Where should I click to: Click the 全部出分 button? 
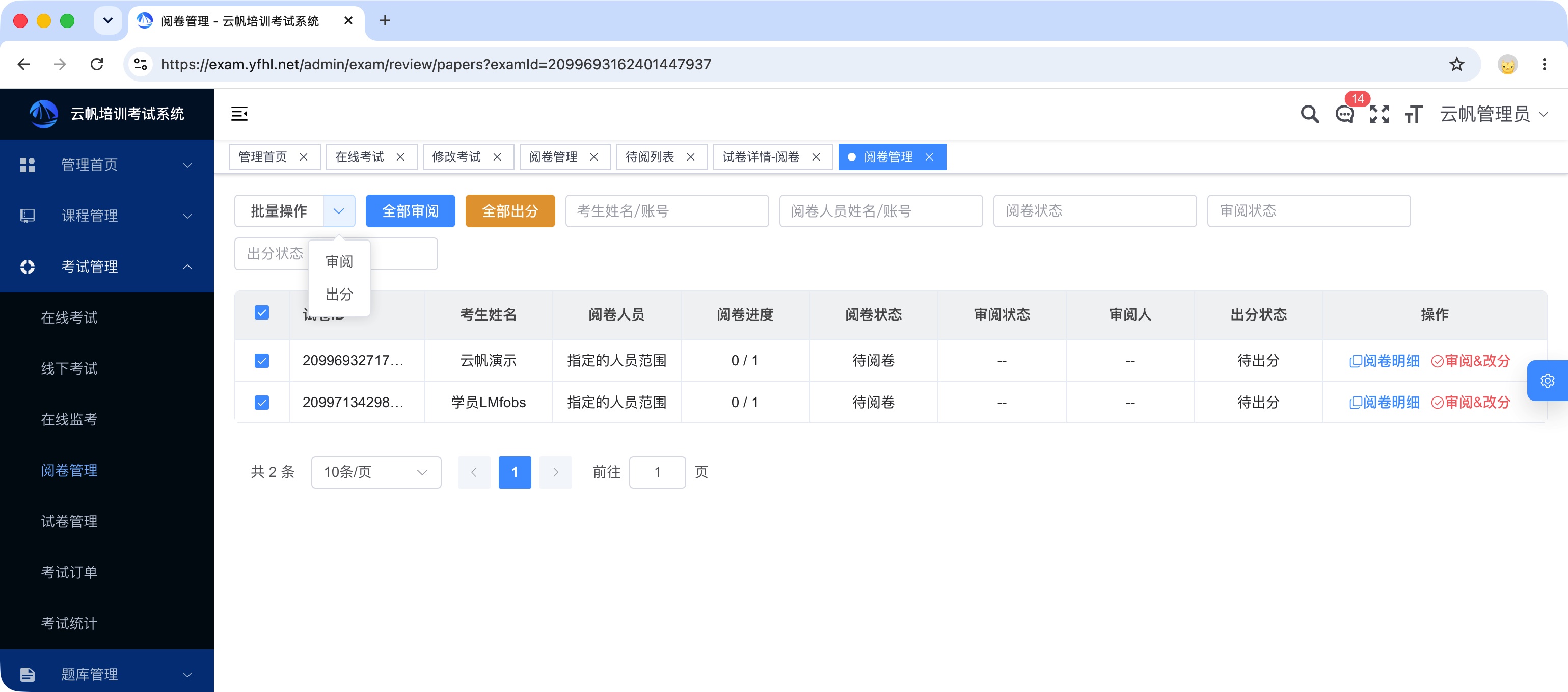[510, 211]
